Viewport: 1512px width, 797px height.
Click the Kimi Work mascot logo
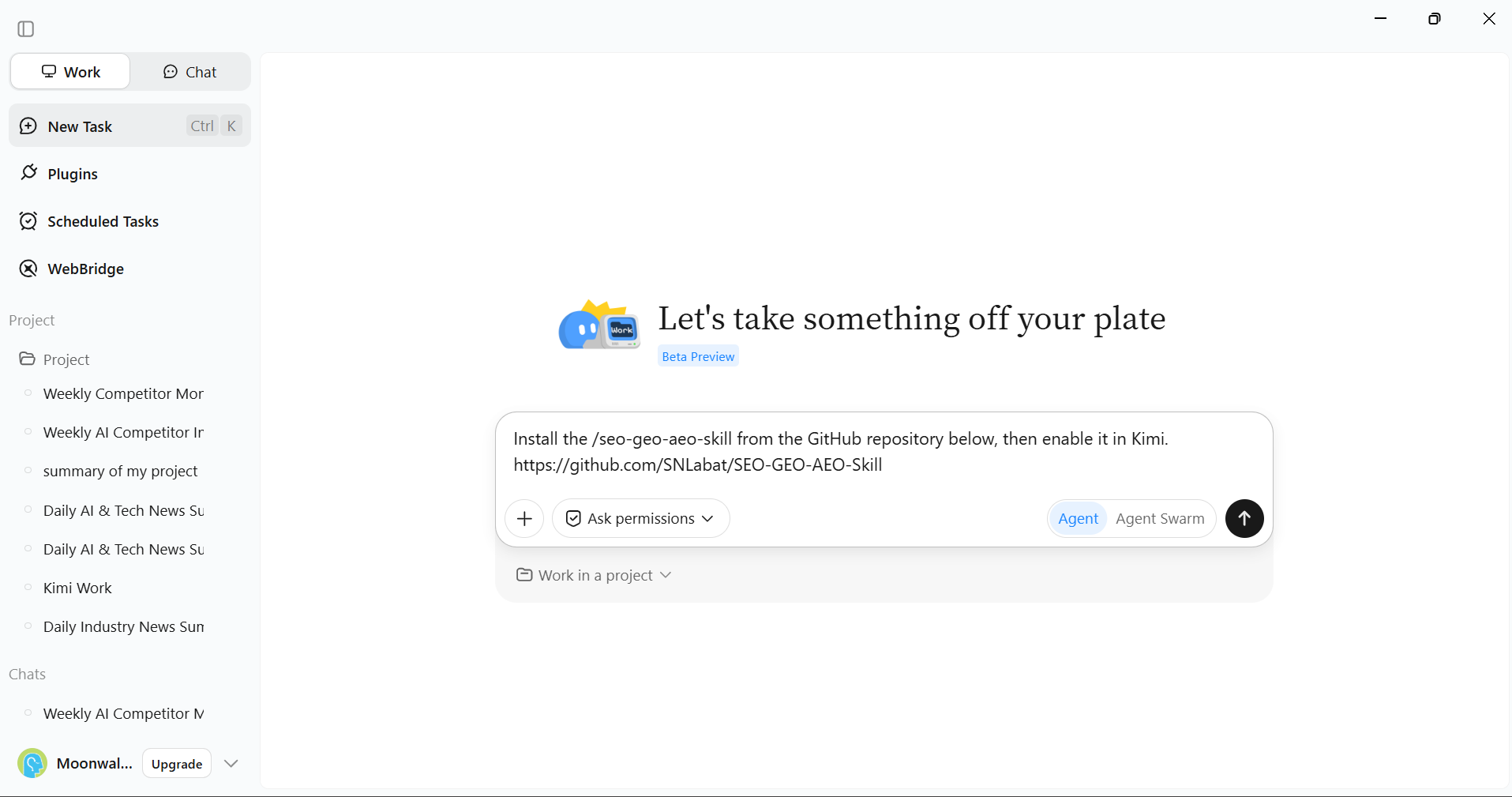pos(599,325)
